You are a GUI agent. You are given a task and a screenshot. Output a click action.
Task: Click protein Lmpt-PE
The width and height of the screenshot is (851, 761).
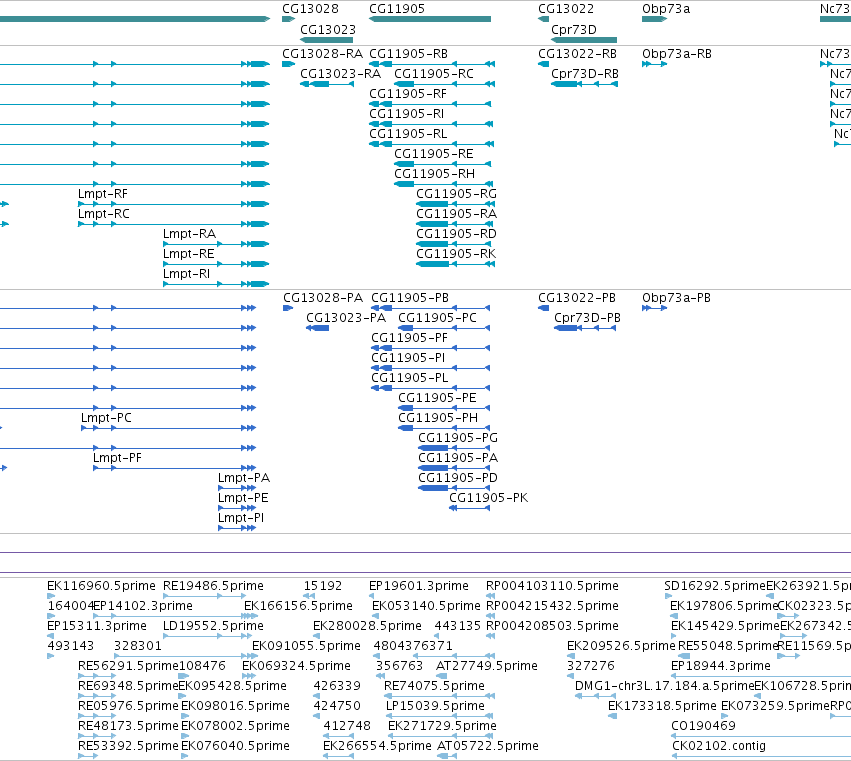[x=243, y=498]
